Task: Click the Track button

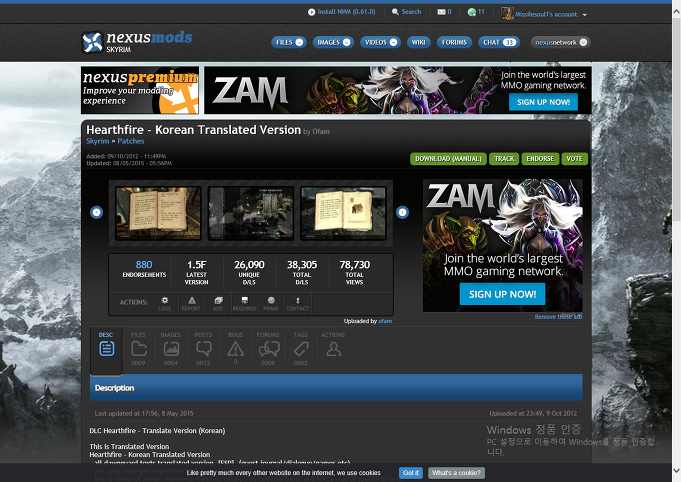Action: click(x=504, y=159)
